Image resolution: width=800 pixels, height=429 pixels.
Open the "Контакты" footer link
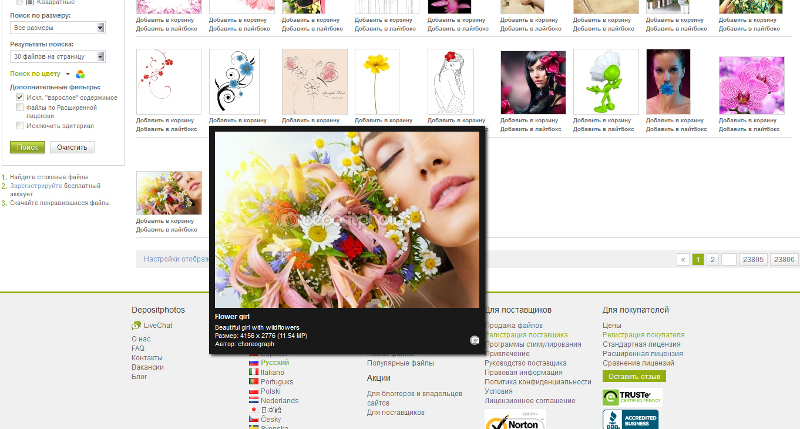pyautogui.click(x=147, y=358)
